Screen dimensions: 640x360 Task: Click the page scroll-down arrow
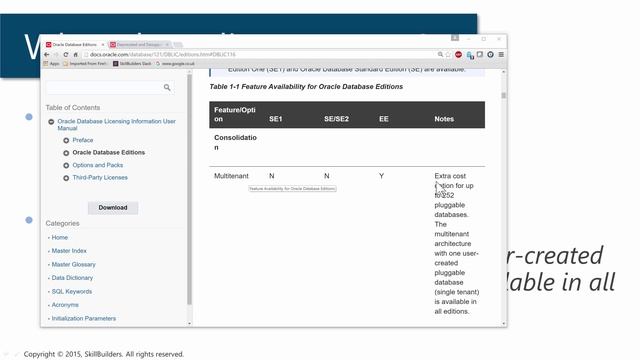coord(504,323)
